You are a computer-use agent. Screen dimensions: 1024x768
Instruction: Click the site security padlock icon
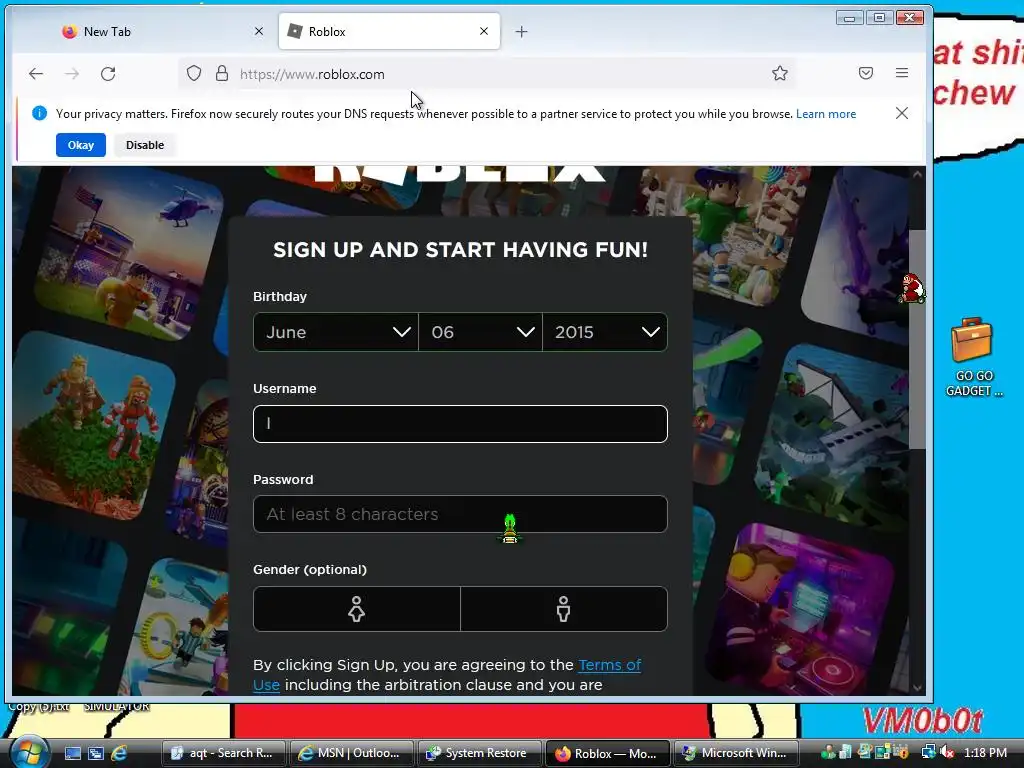222,73
